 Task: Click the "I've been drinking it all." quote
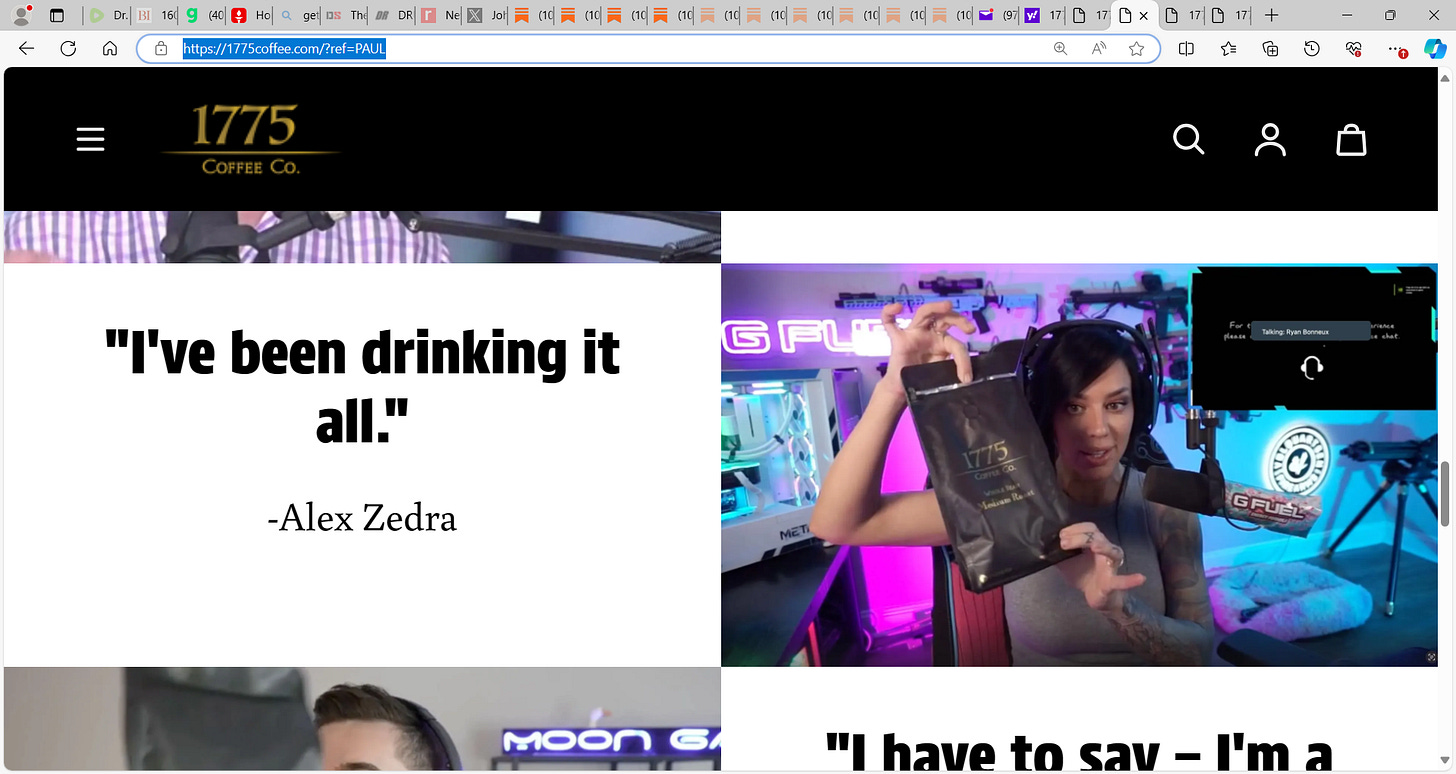362,386
